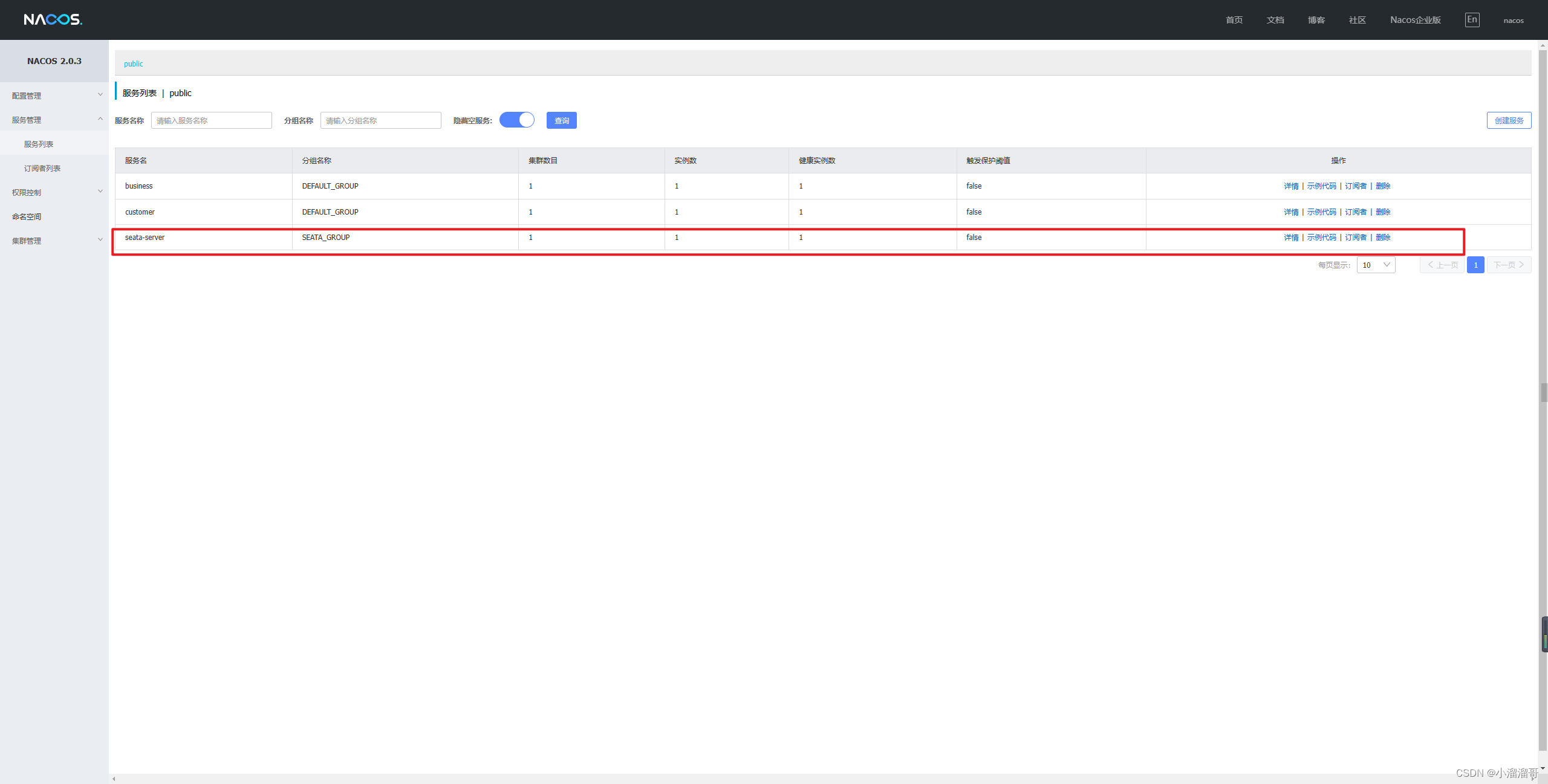This screenshot has width=1548, height=784.
Task: Collapse the 服务管理 menu chevron
Action: 100,119
